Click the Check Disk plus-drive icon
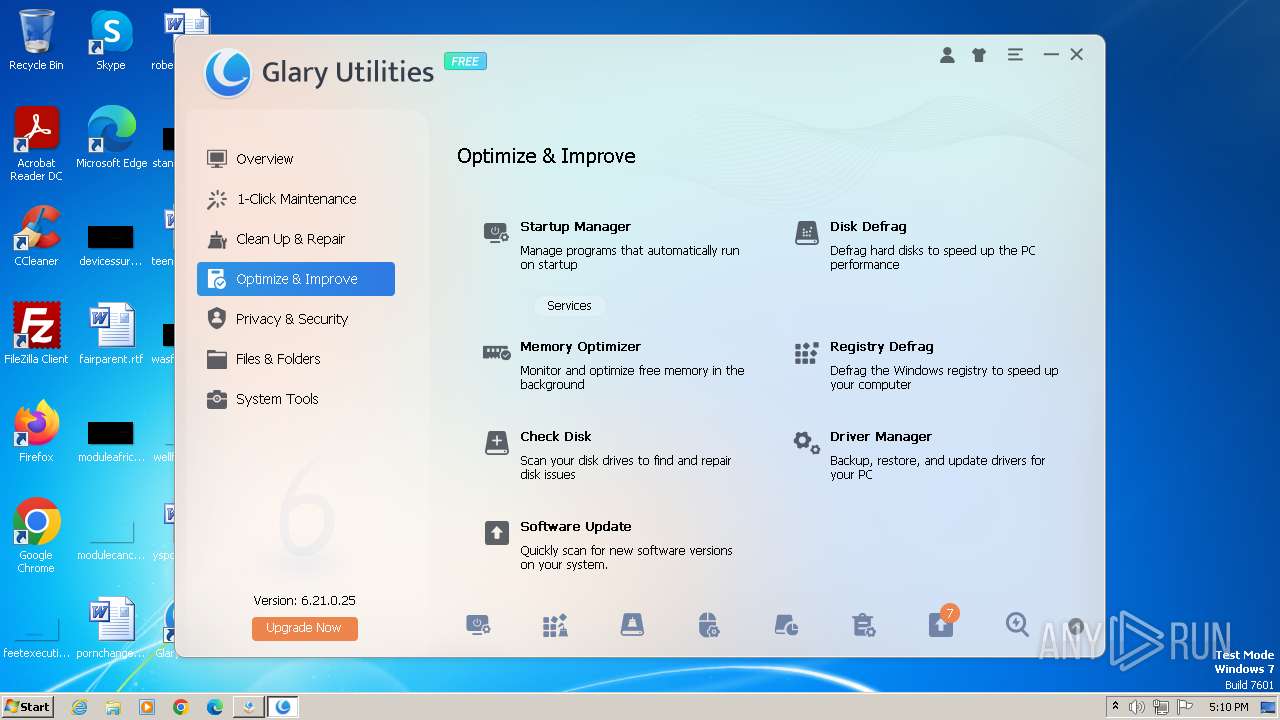 (497, 443)
